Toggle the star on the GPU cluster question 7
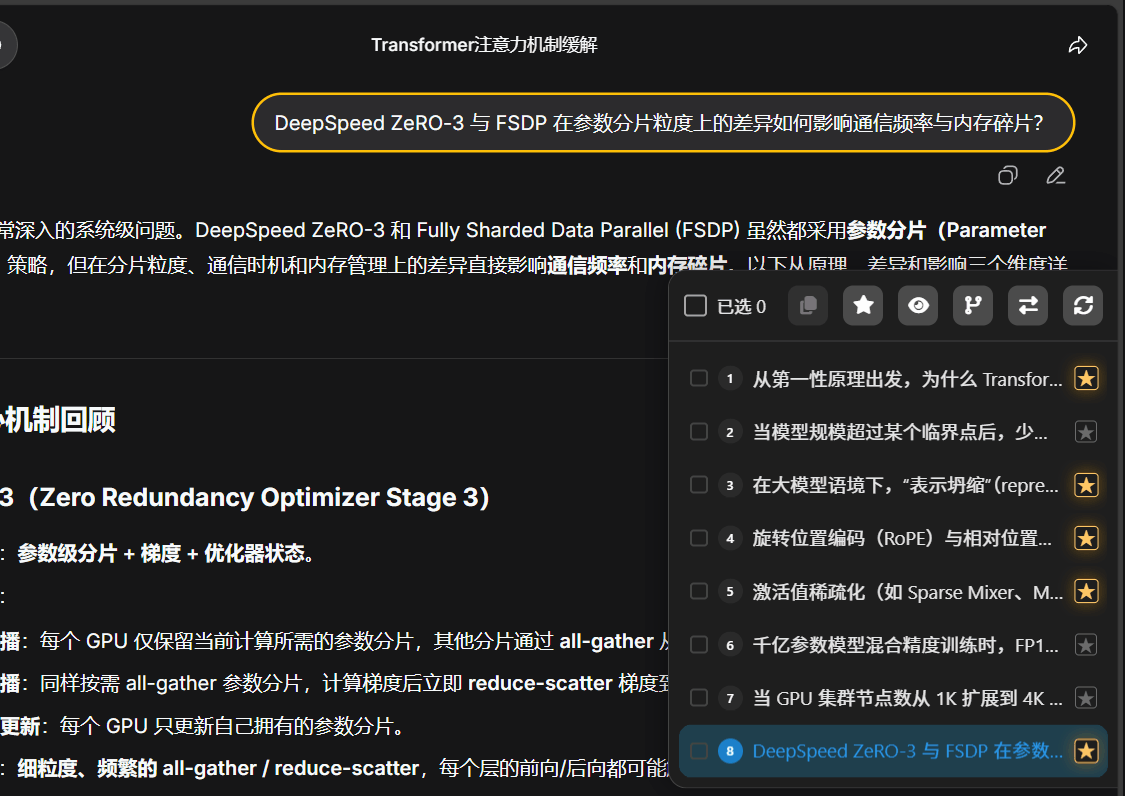 pyautogui.click(x=1085, y=698)
